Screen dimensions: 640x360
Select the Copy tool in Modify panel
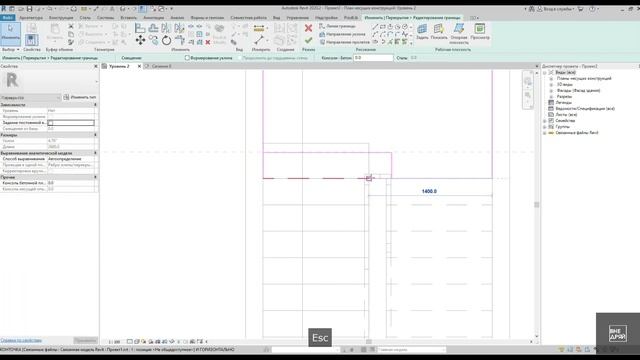point(153,40)
